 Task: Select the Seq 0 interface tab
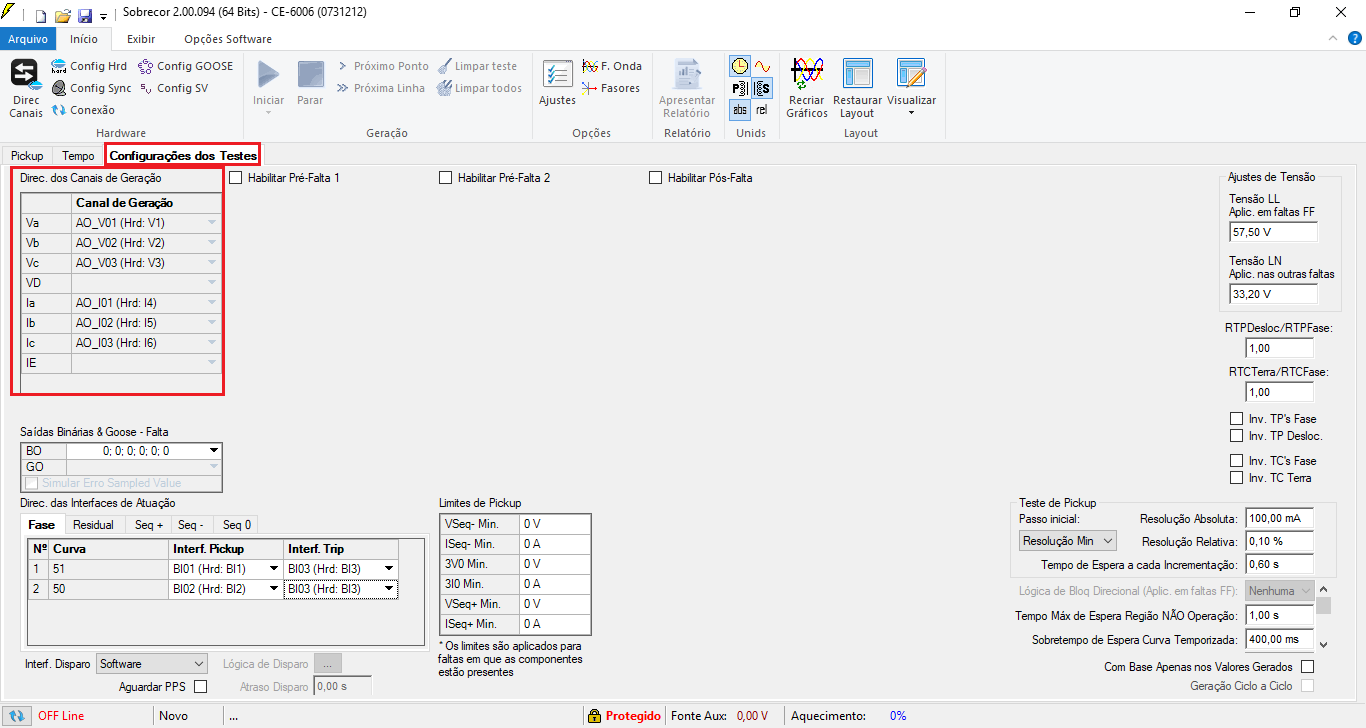237,525
